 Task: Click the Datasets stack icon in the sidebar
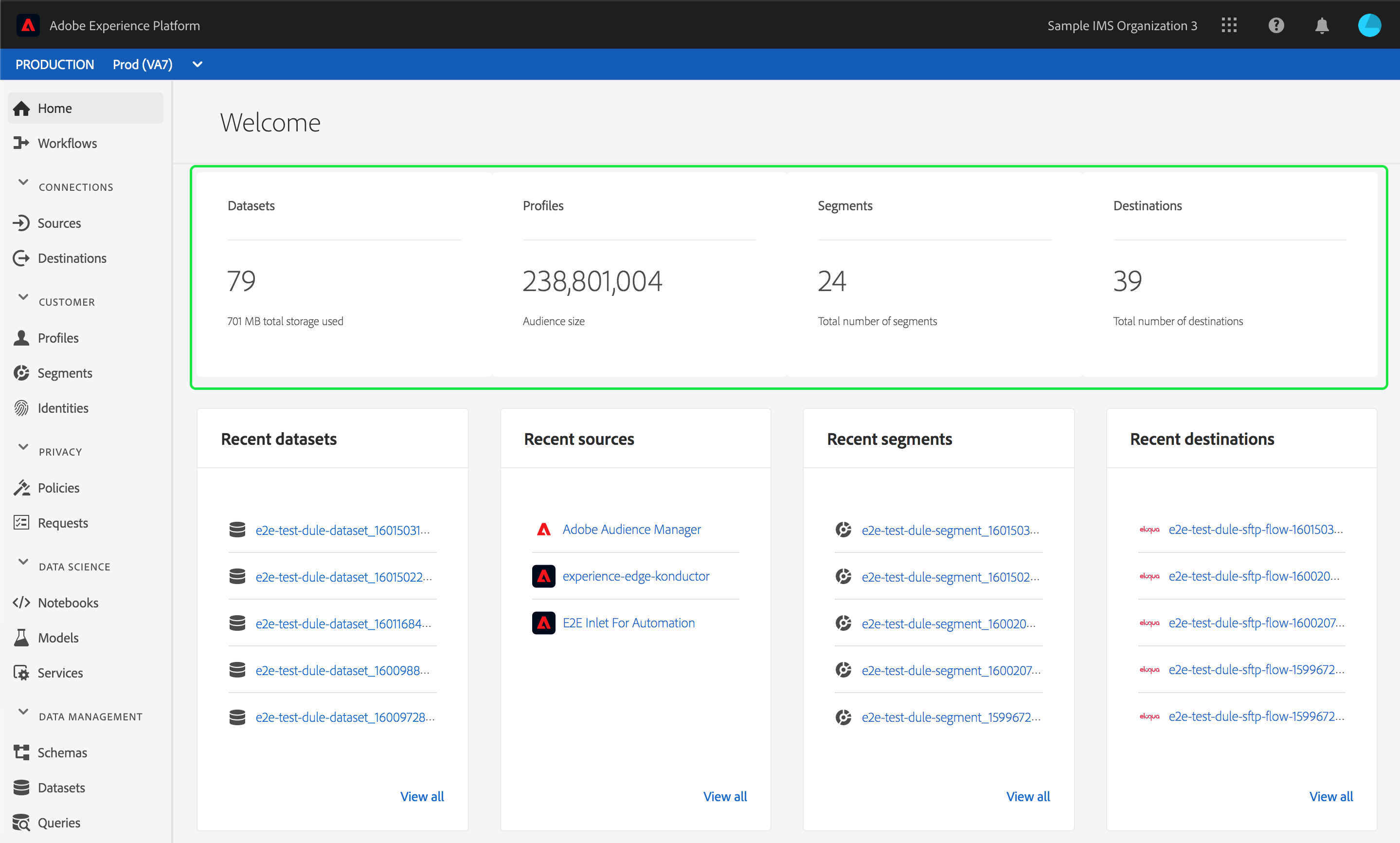click(x=21, y=788)
